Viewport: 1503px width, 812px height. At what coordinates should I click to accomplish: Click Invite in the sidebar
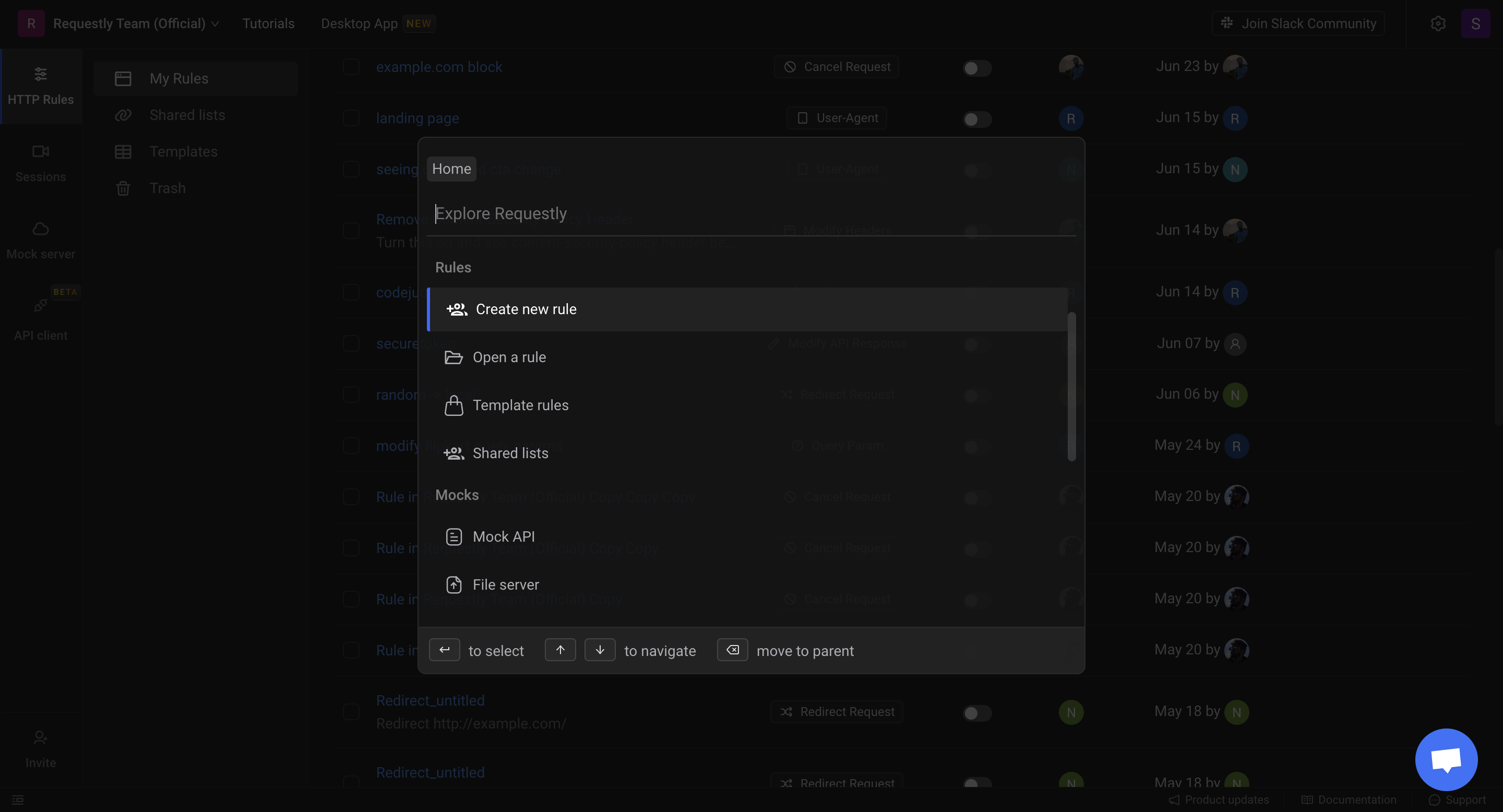(41, 749)
